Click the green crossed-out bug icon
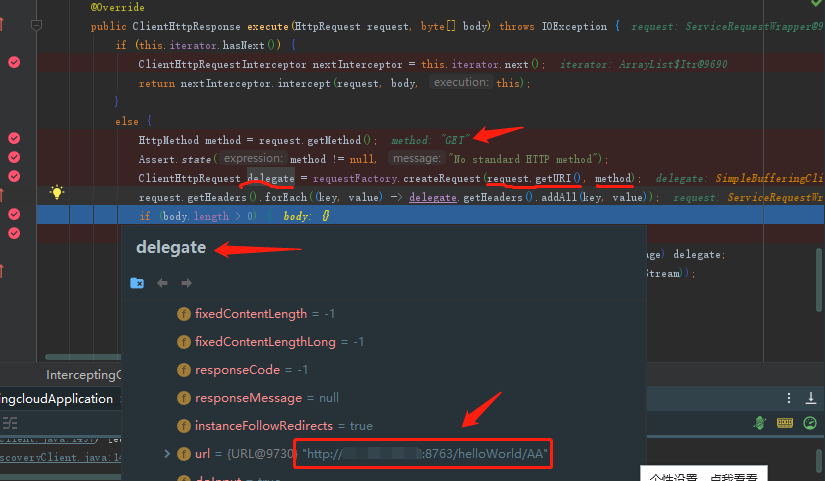 click(759, 423)
